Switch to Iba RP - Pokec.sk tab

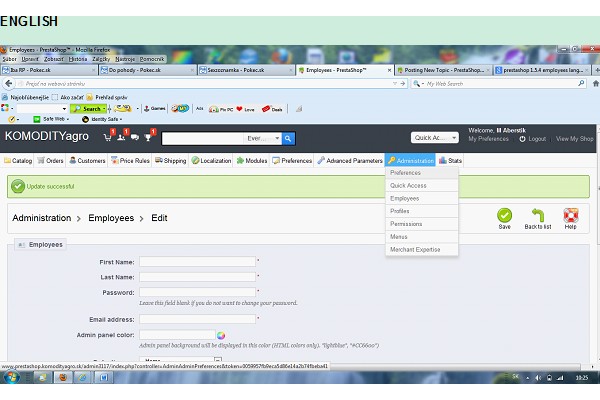[49, 70]
